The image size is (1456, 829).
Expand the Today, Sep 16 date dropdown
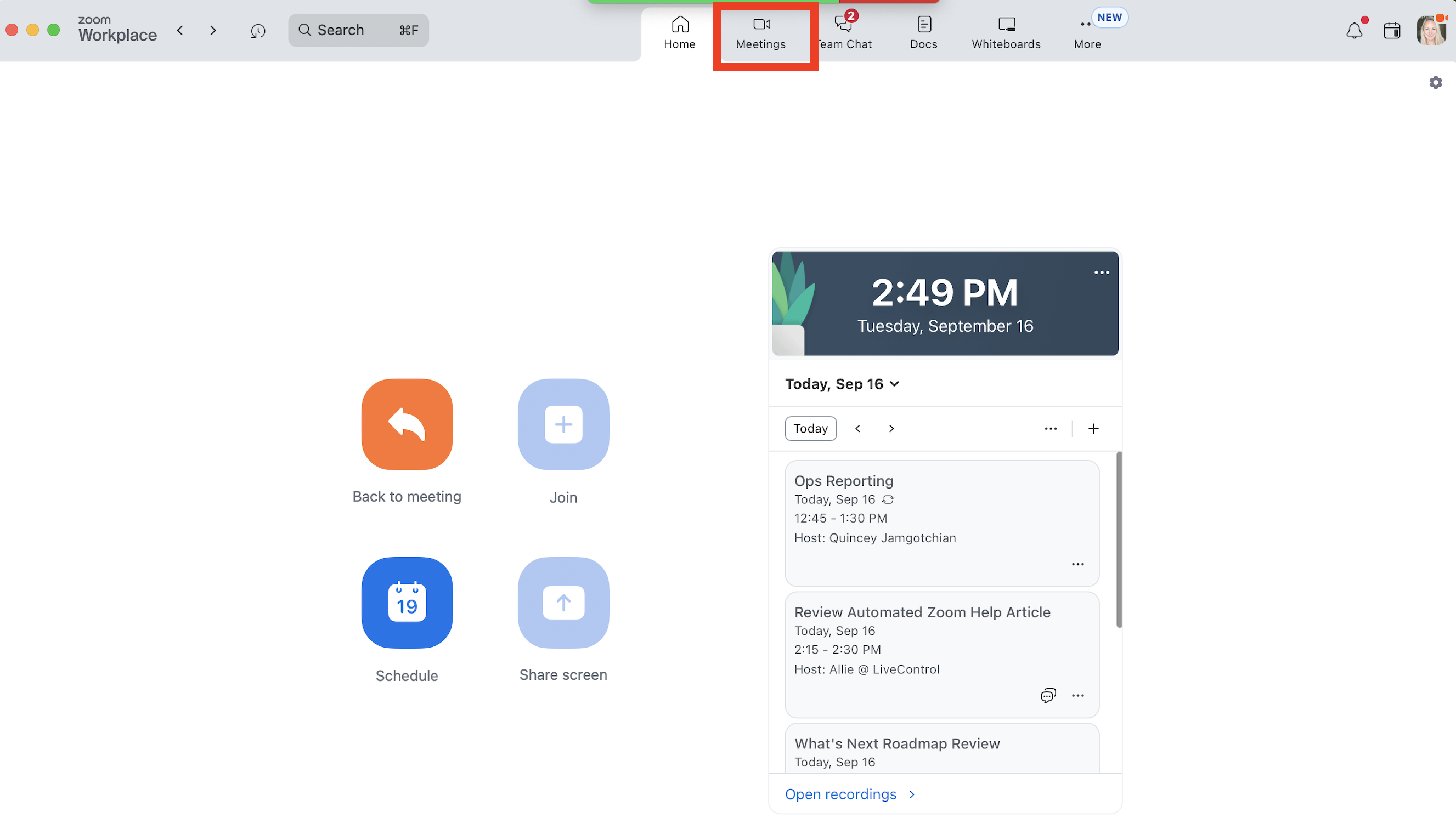pos(842,384)
